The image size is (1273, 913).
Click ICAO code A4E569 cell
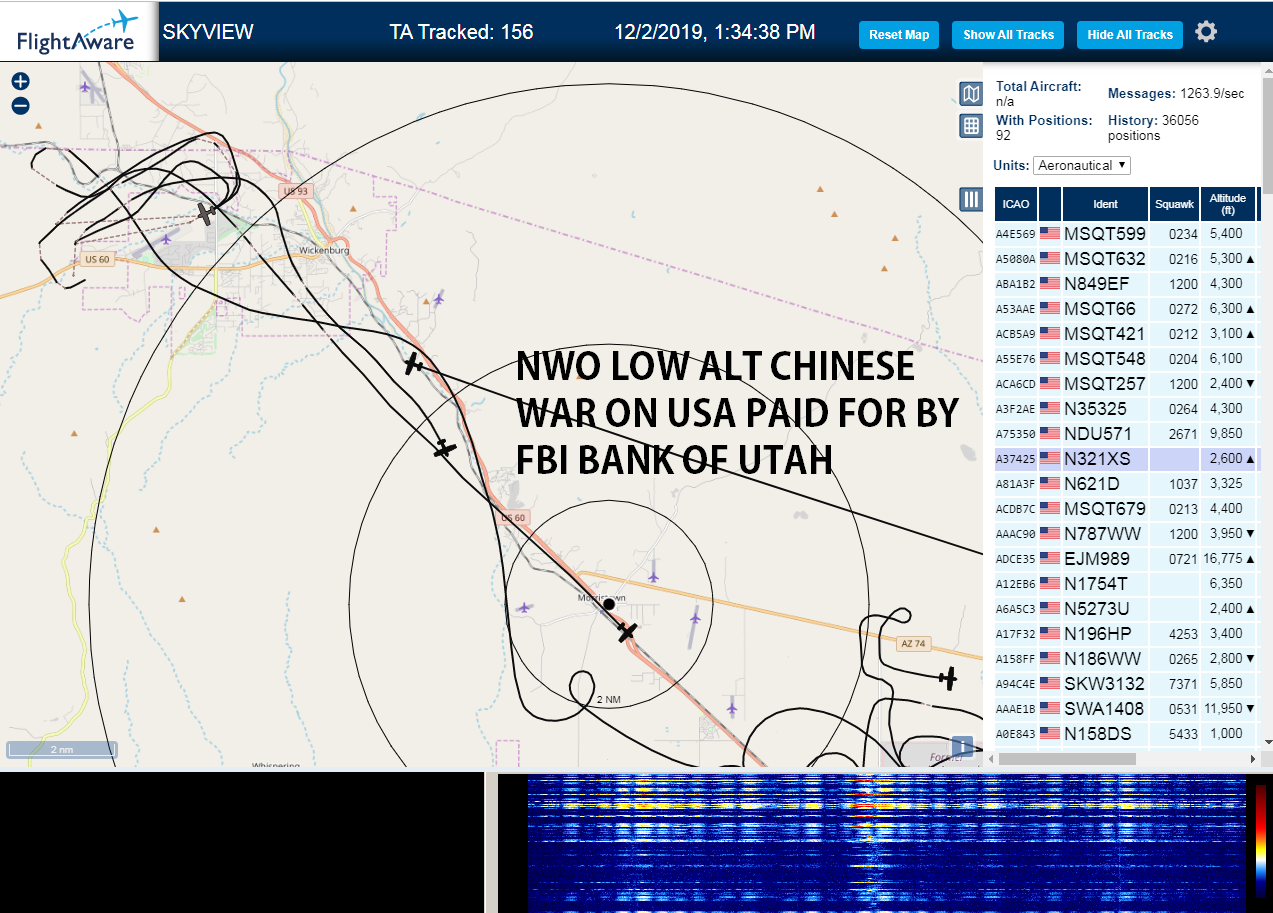click(x=1015, y=234)
